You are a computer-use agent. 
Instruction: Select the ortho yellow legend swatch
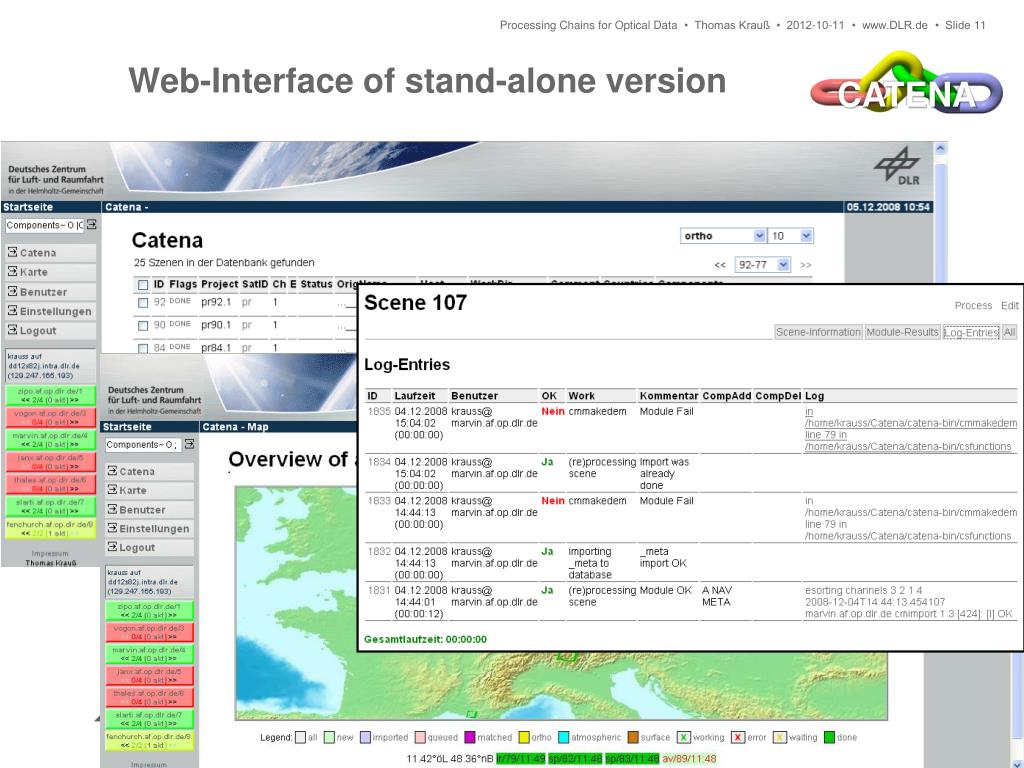coord(524,737)
